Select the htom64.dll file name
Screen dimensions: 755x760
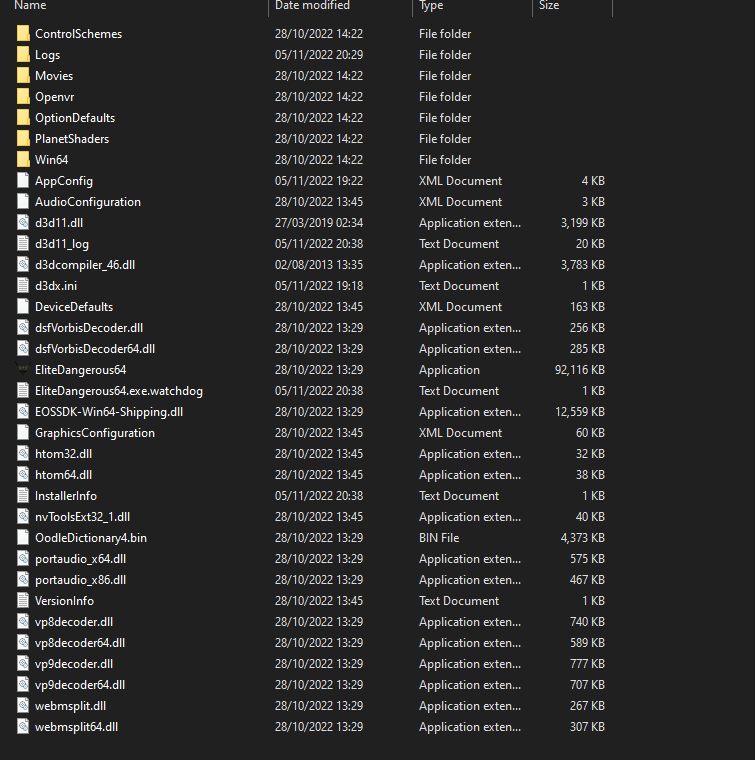click(63, 475)
